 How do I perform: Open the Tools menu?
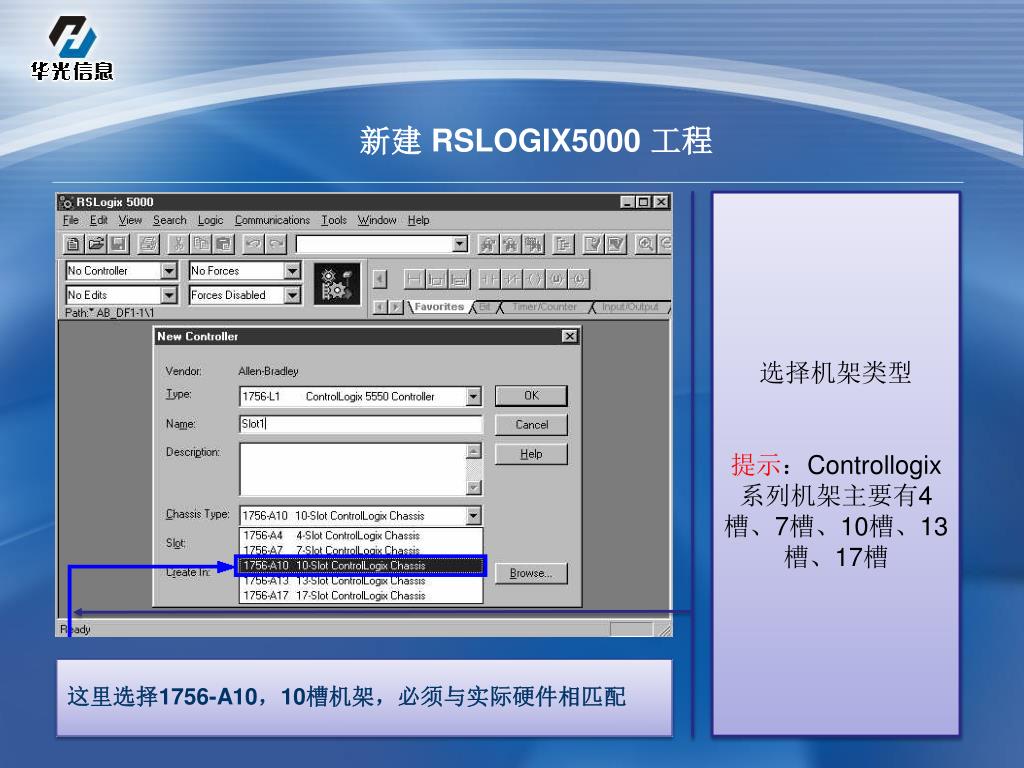(334, 220)
